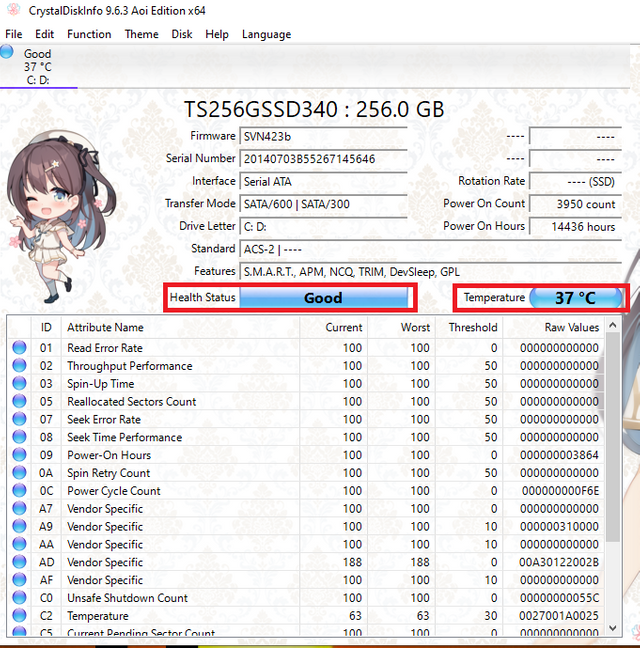640x648 pixels.
Task: Click the Transfer Mode field SATA/600
Action: [x=323, y=204]
